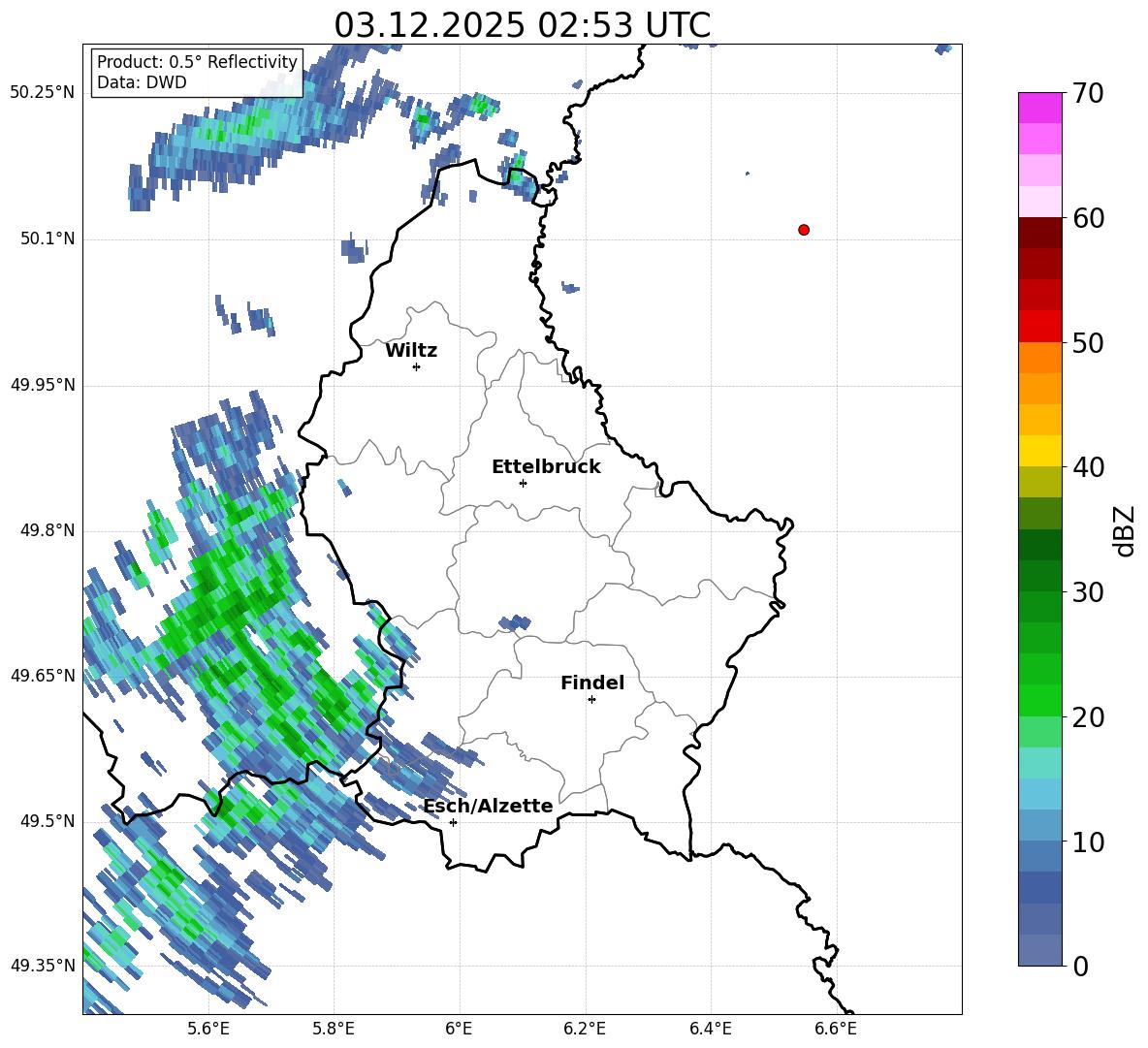Image resolution: width=1148 pixels, height=1048 pixels.
Task: Click the 50.1°N latitude label
Action: 47,238
